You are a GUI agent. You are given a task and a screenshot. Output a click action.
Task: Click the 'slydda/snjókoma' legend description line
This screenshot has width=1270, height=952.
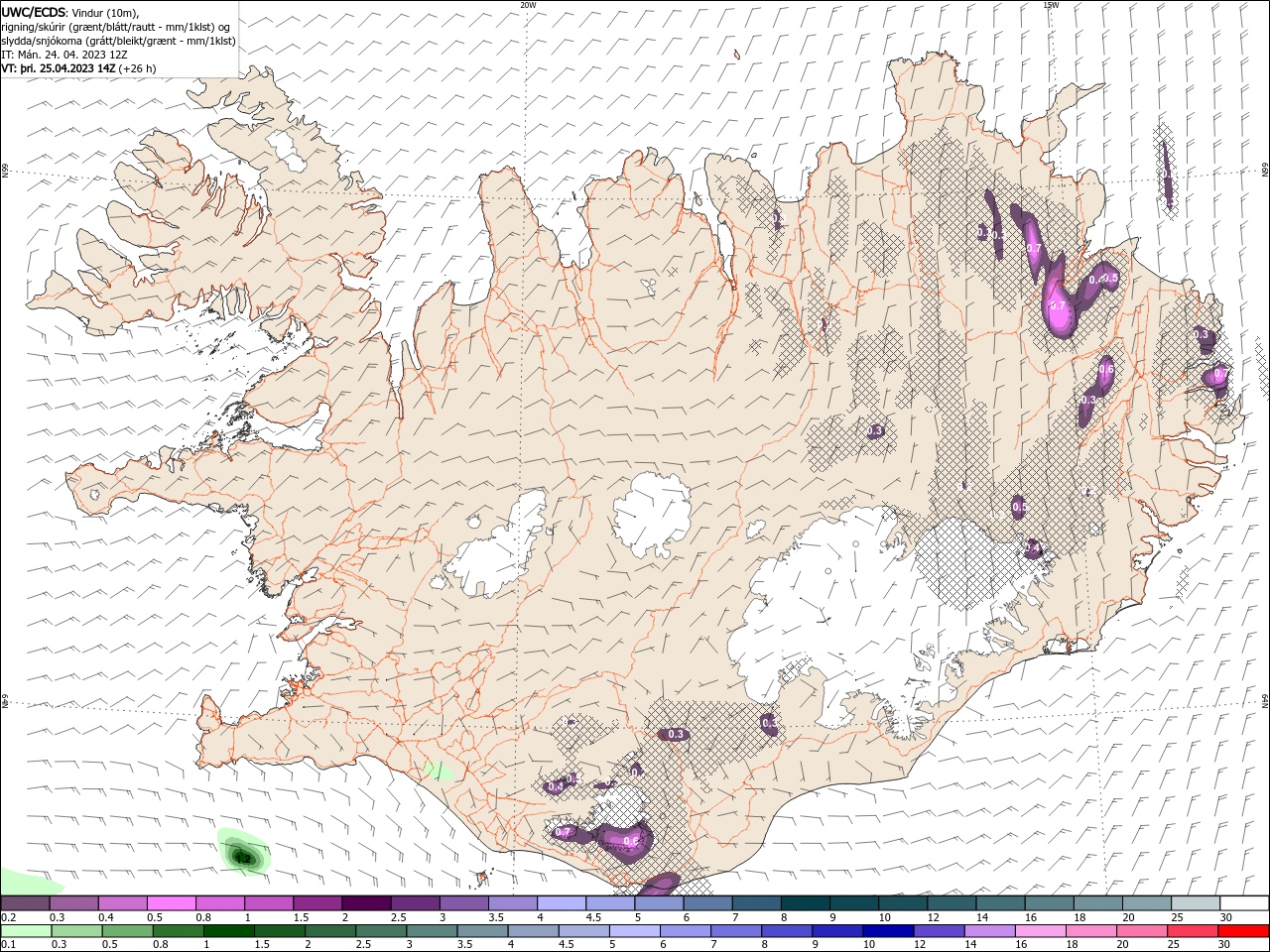click(118, 41)
